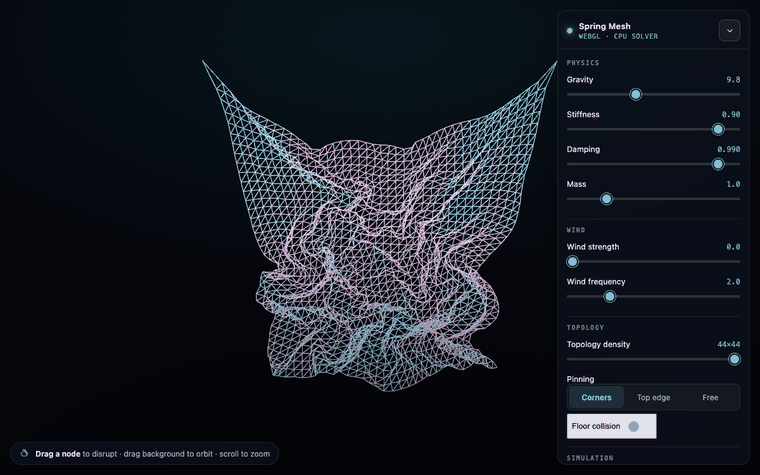Click the Stiffness value 0.90

tap(731, 114)
